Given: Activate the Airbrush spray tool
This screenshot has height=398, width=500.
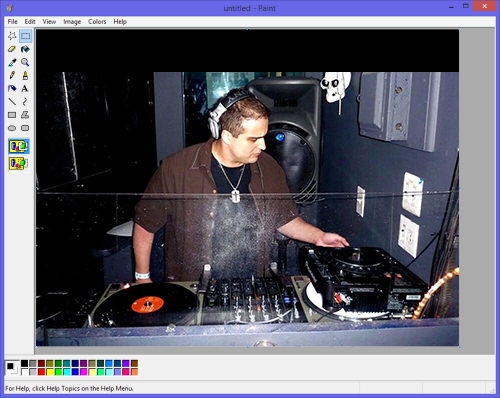Looking at the screenshot, I should [12, 89].
